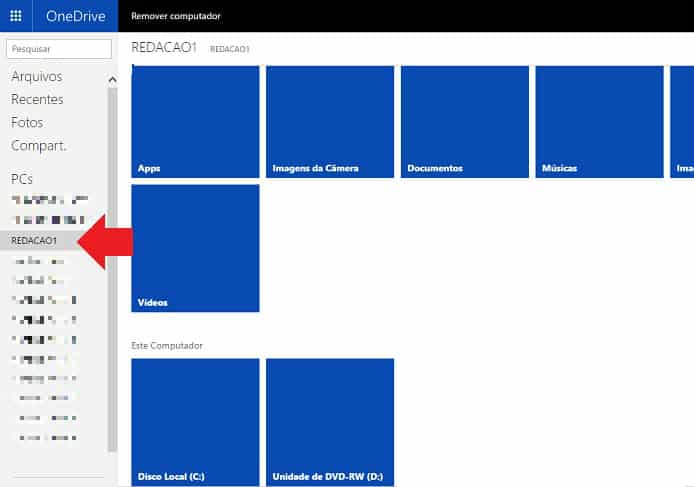The width and height of the screenshot is (694, 487).
Task: Open the Vídeos folder tile
Action: click(195, 248)
